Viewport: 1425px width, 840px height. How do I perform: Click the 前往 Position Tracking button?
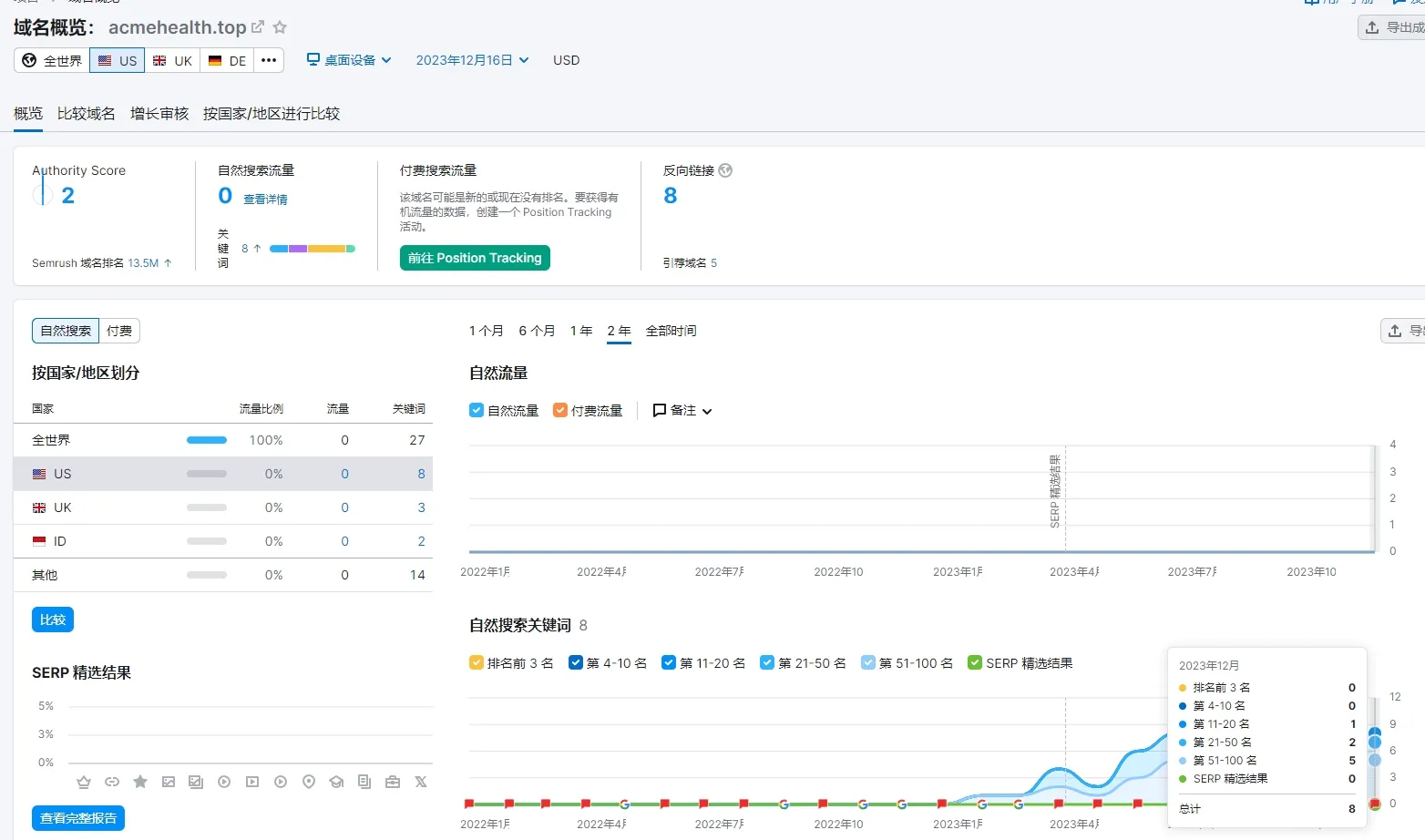pyautogui.click(x=475, y=258)
